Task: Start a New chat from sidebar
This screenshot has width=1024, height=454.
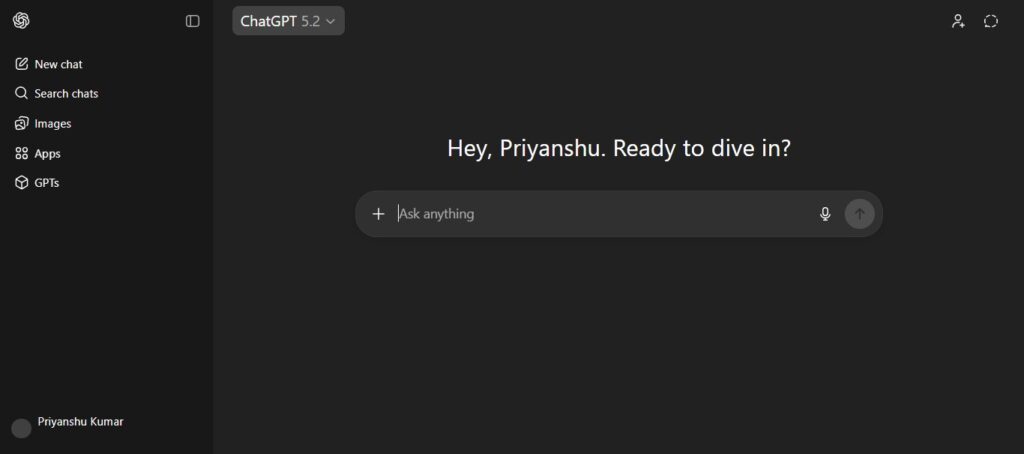Action: click(x=48, y=64)
